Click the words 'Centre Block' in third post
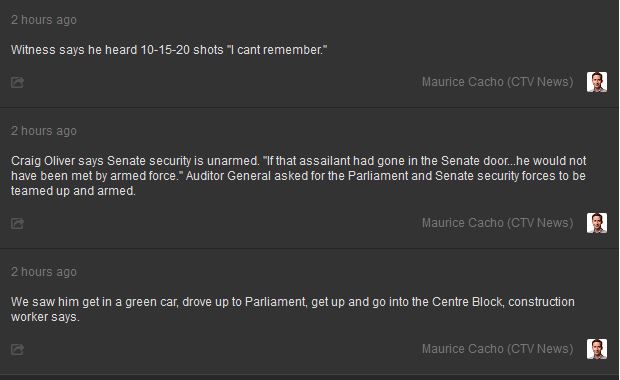 pyautogui.click(x=467, y=302)
